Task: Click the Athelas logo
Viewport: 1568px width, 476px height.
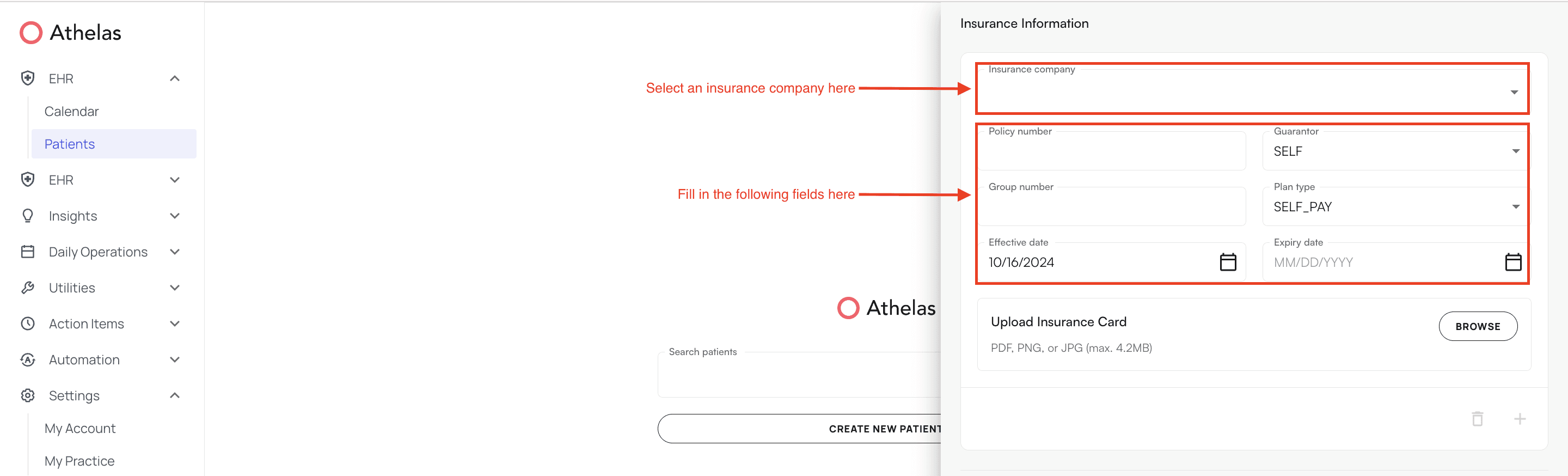Action: [70, 32]
